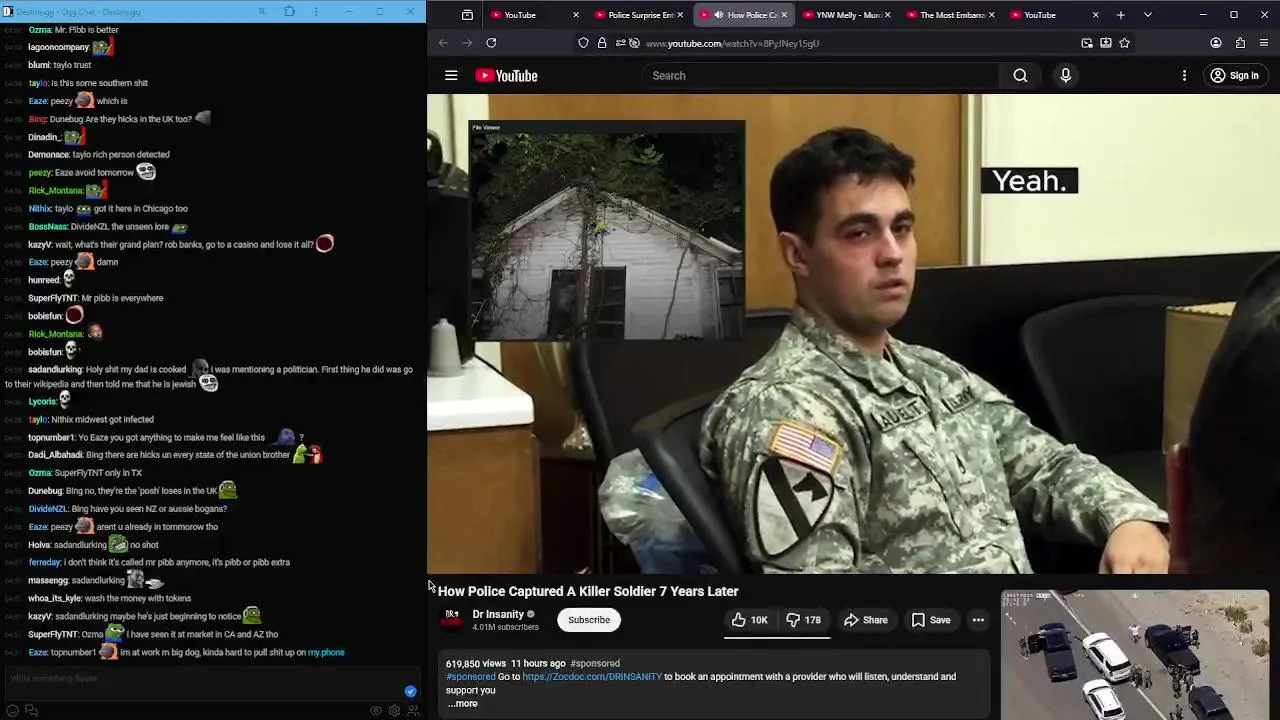Click the tracking protection shield icon
The height and width of the screenshot is (720, 1280).
(583, 43)
